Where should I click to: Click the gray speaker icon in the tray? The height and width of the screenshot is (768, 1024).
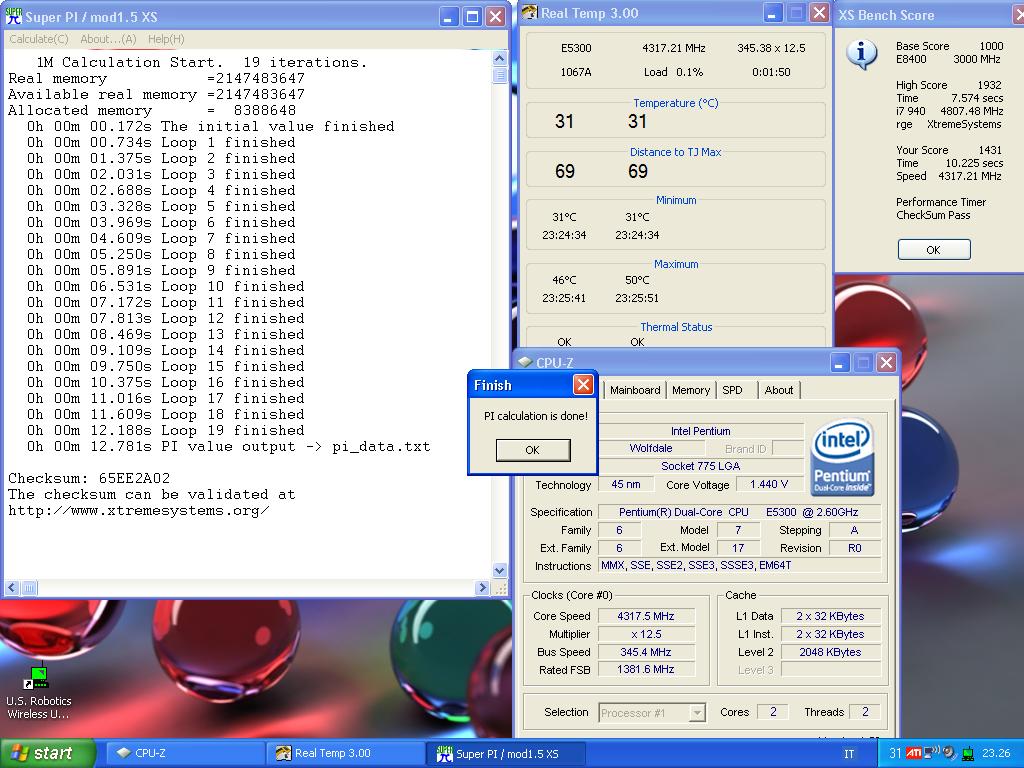pos(950,753)
